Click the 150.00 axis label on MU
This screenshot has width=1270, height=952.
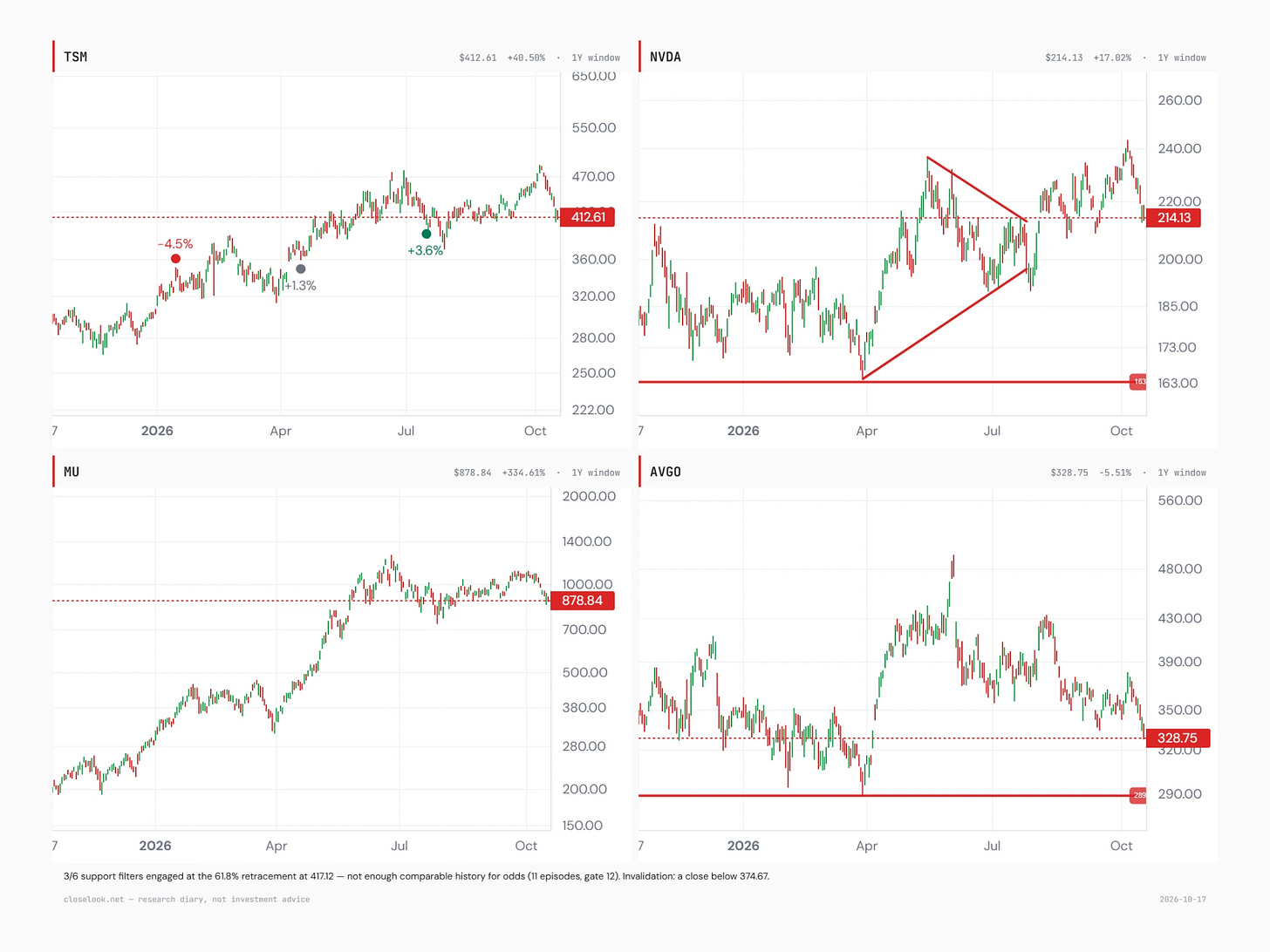[x=583, y=826]
